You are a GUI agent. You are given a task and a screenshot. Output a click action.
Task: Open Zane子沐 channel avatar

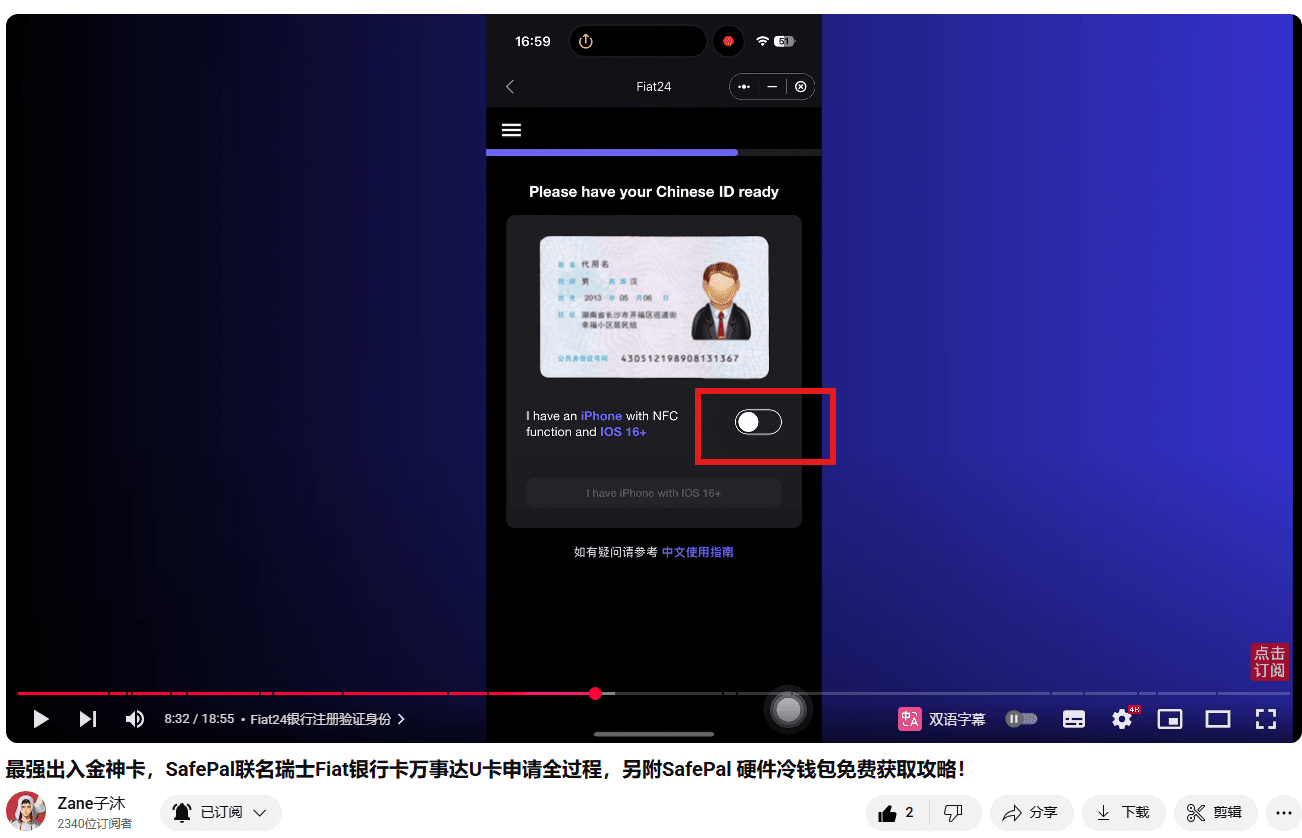click(x=26, y=812)
